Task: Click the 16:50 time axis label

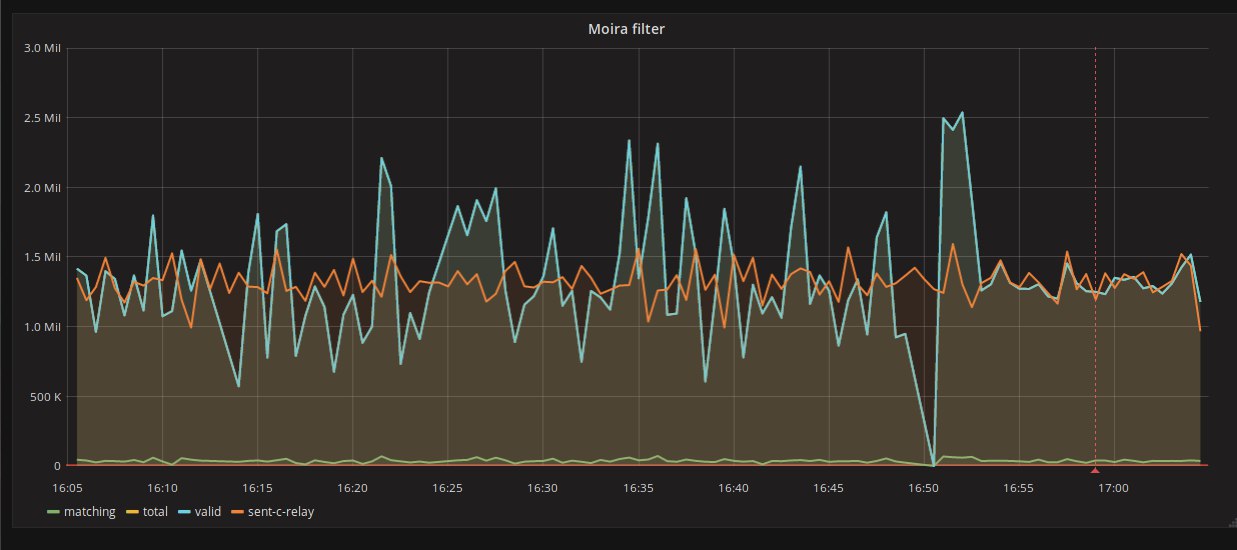Action: [x=923, y=488]
